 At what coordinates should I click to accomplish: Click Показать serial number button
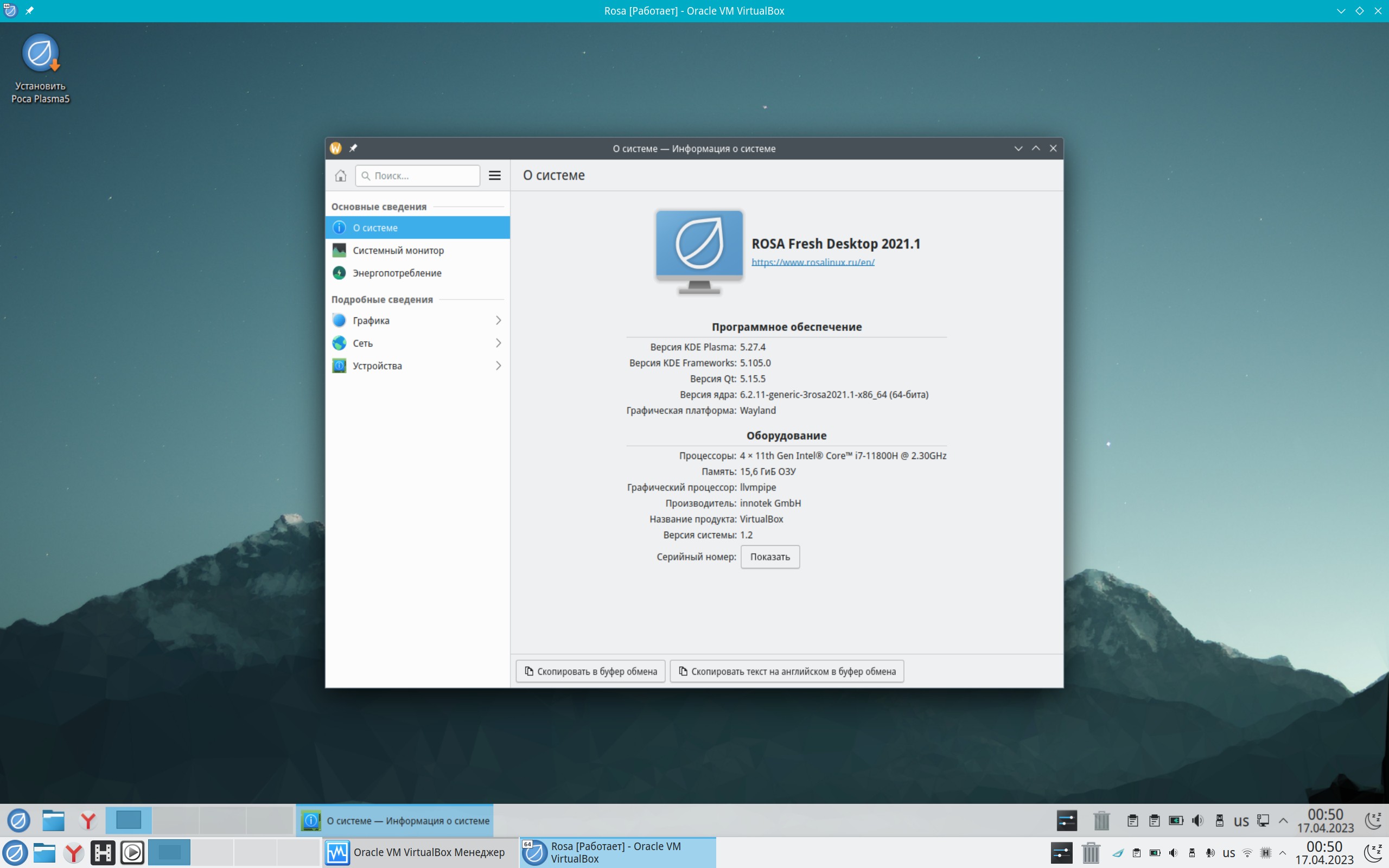pyautogui.click(x=769, y=557)
